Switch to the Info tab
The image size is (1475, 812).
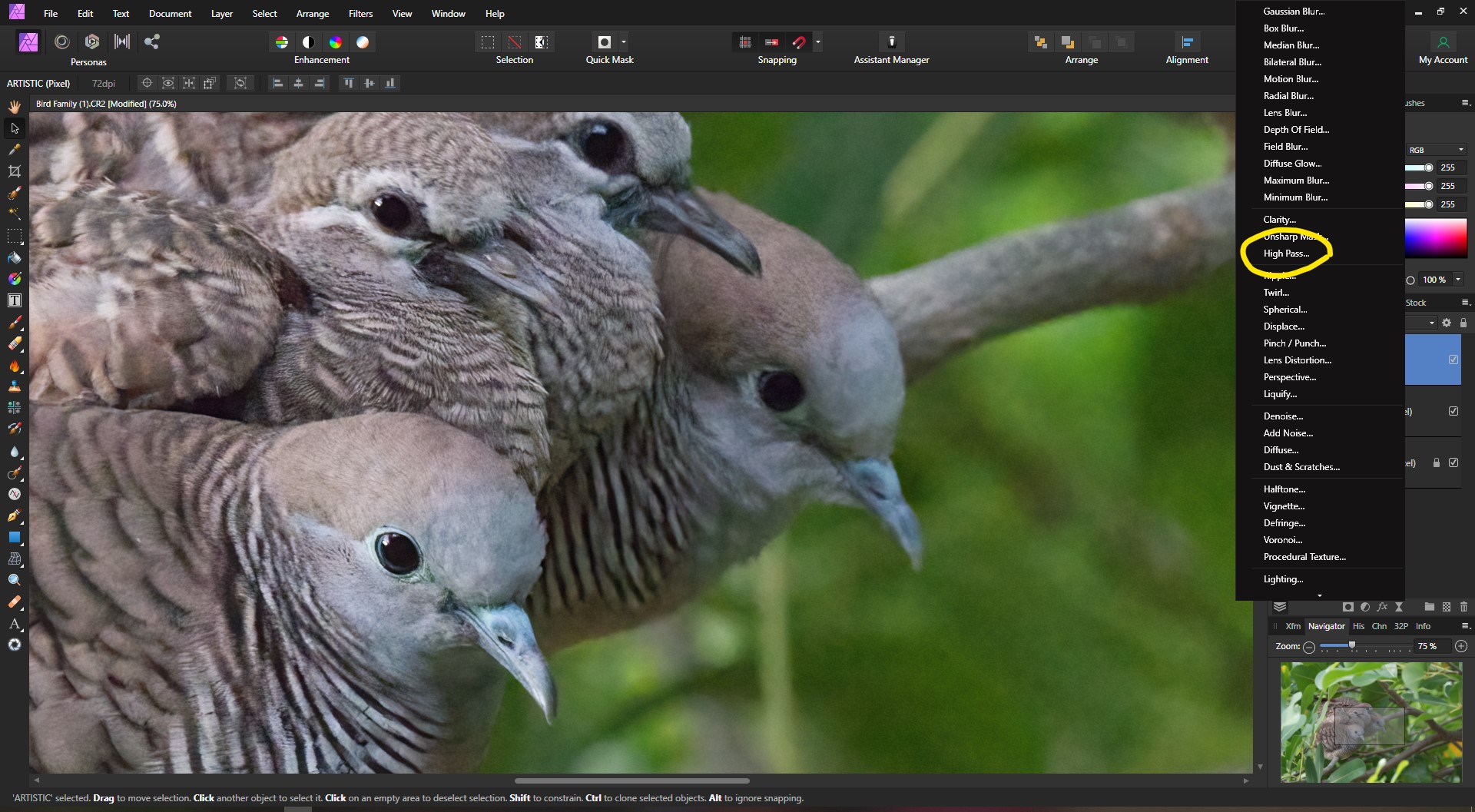1423,626
